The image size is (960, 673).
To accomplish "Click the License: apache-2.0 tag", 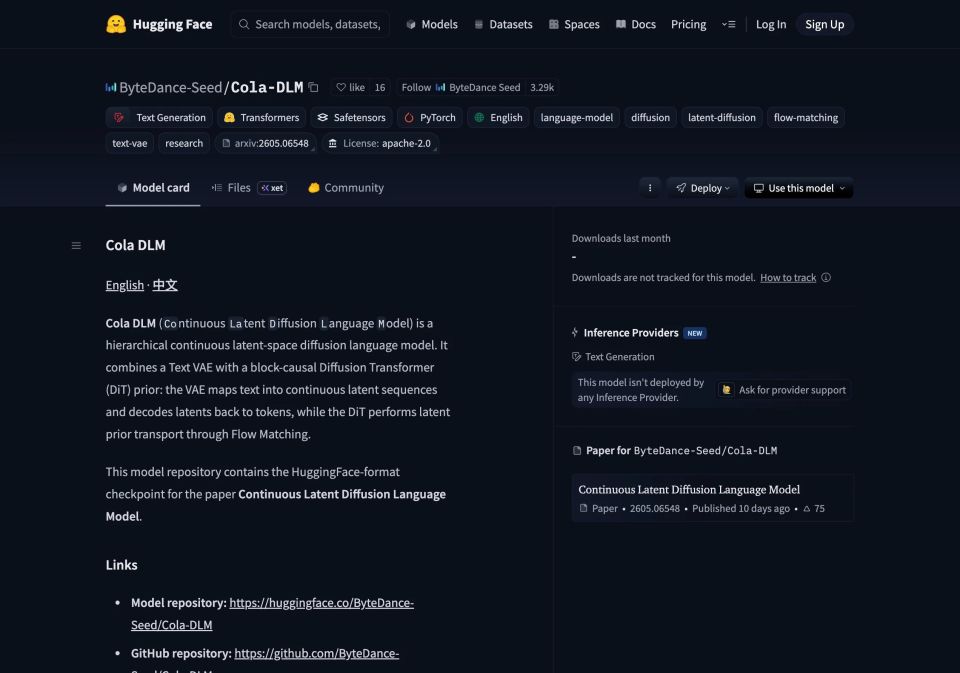I will pyautogui.click(x=380, y=143).
